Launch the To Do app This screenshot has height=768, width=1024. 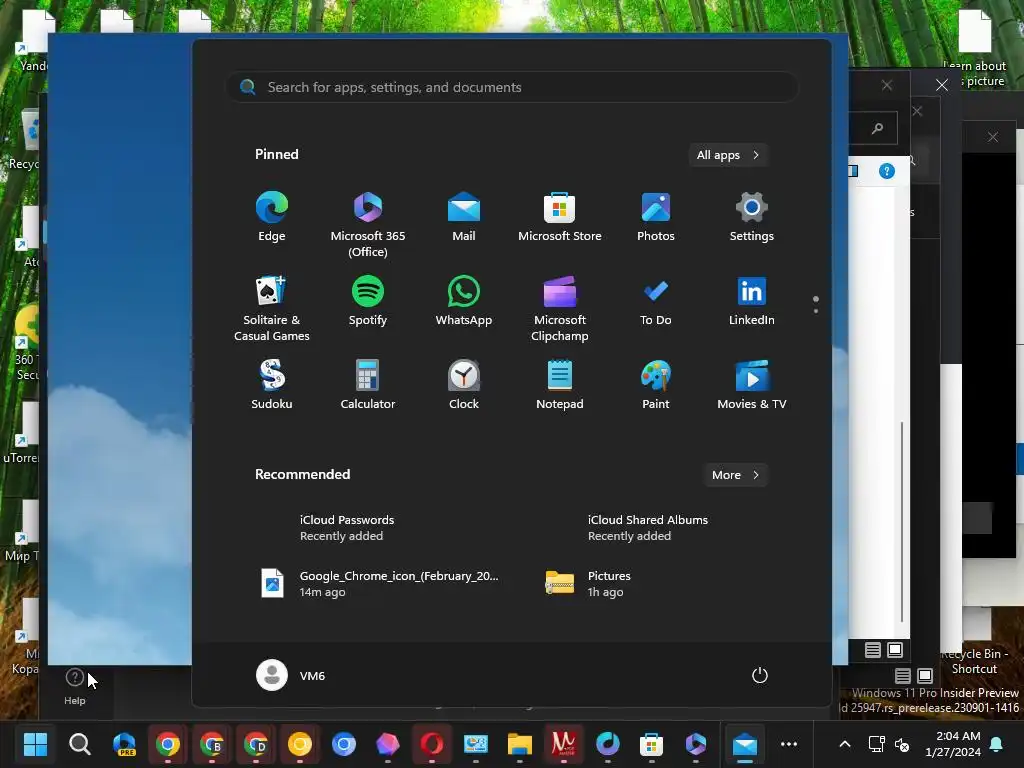pos(656,301)
